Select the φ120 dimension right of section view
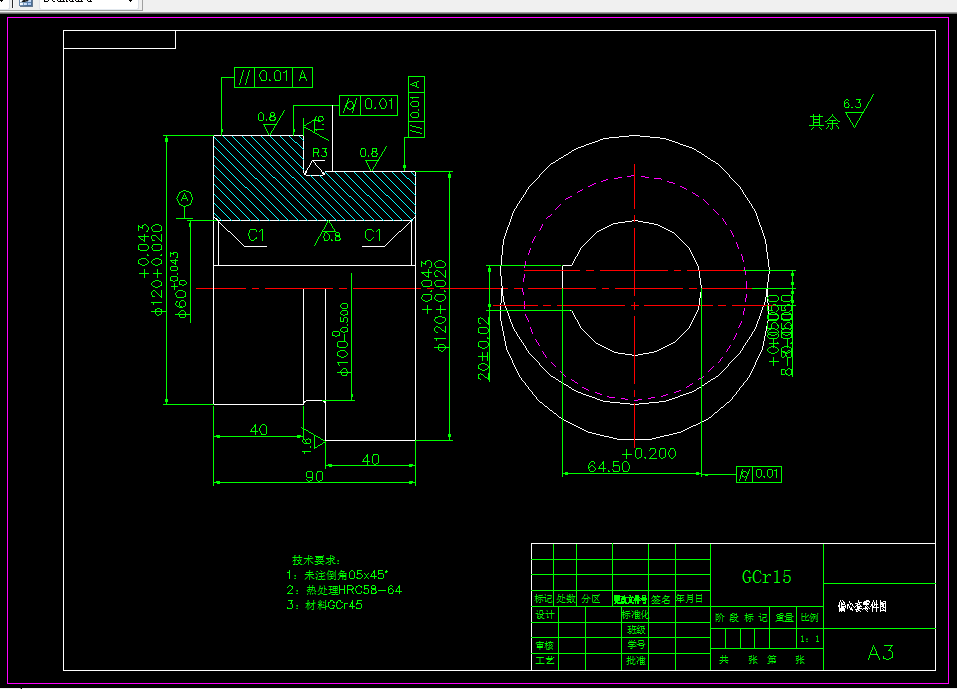Viewport: 957px width, 689px height. pos(434,306)
